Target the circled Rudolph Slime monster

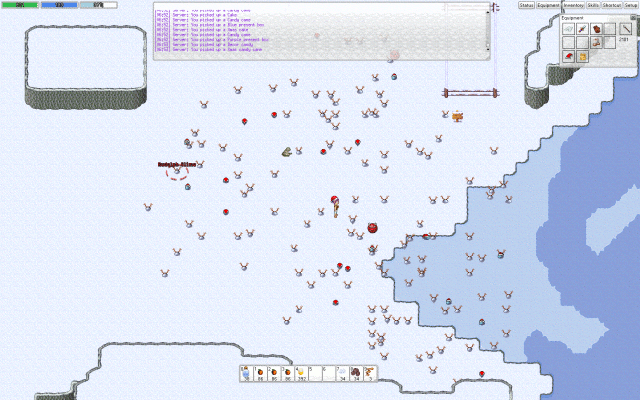(x=177, y=171)
